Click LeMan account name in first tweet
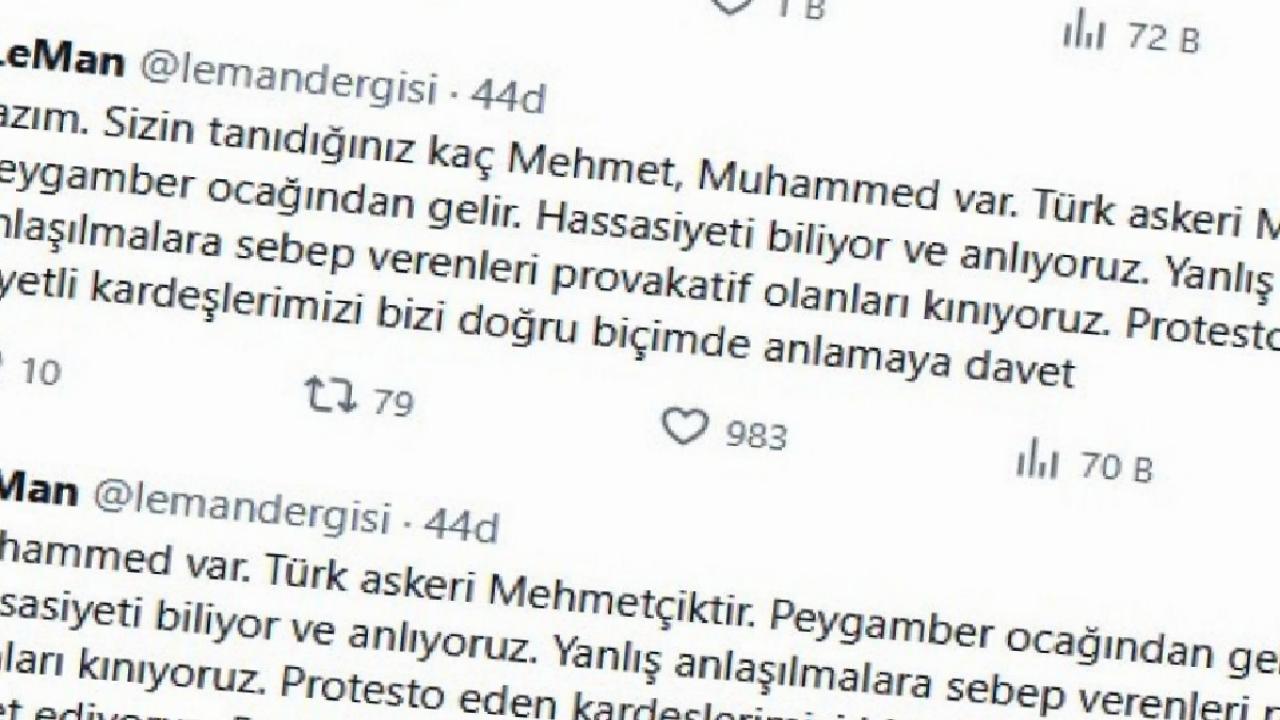The height and width of the screenshot is (720, 1280). click(60, 61)
